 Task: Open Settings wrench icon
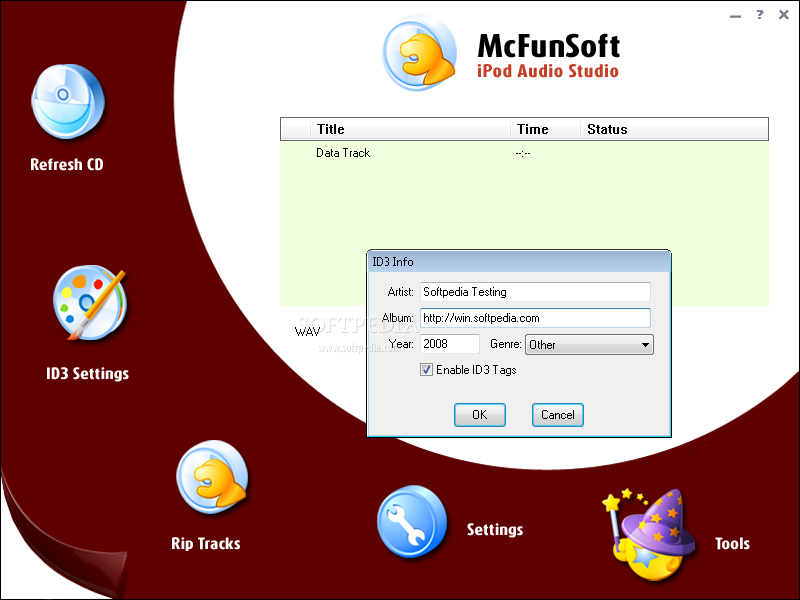412,521
